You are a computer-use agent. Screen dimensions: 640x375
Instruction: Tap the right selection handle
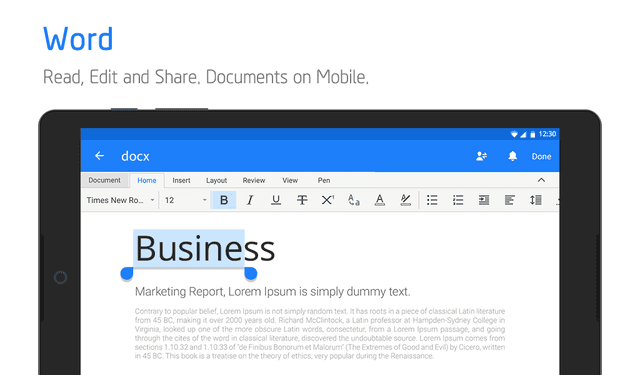pyautogui.click(x=251, y=274)
